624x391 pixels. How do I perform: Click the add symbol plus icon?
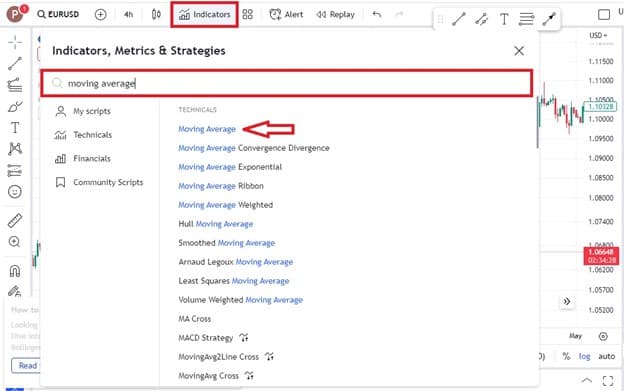(101, 15)
